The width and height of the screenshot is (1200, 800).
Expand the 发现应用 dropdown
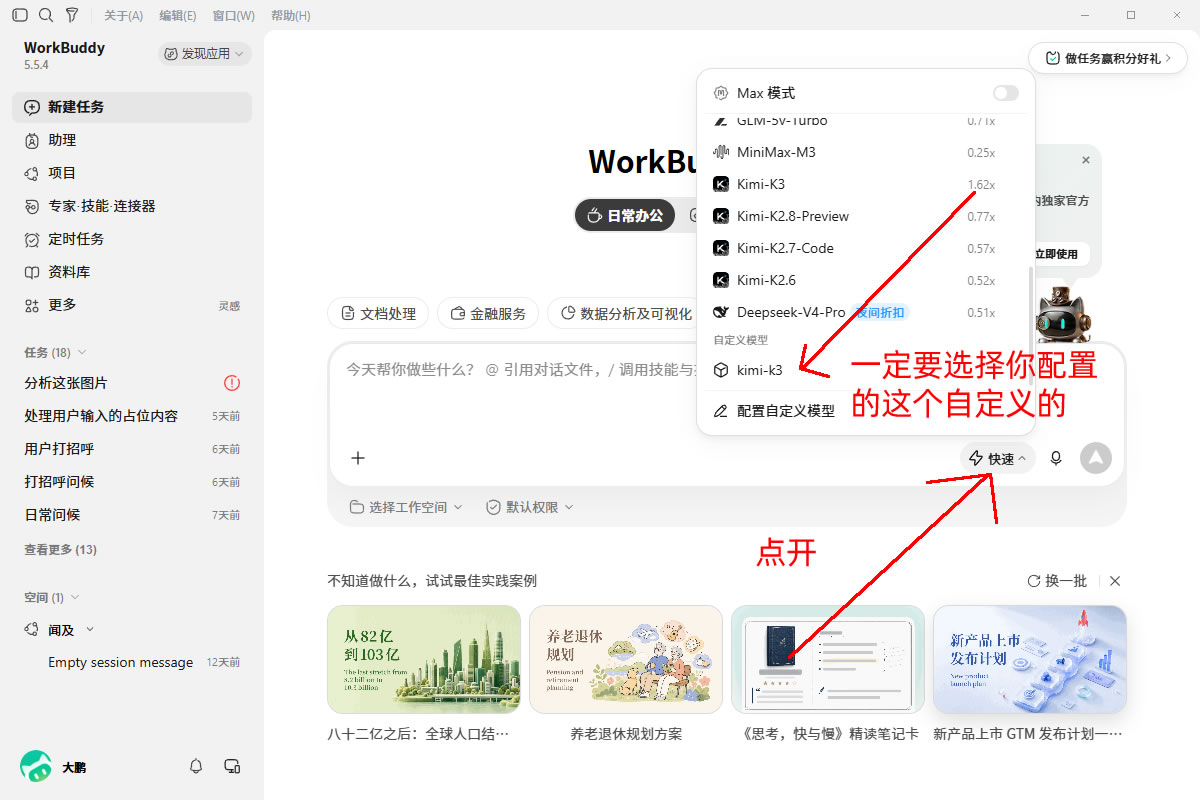tap(204, 54)
